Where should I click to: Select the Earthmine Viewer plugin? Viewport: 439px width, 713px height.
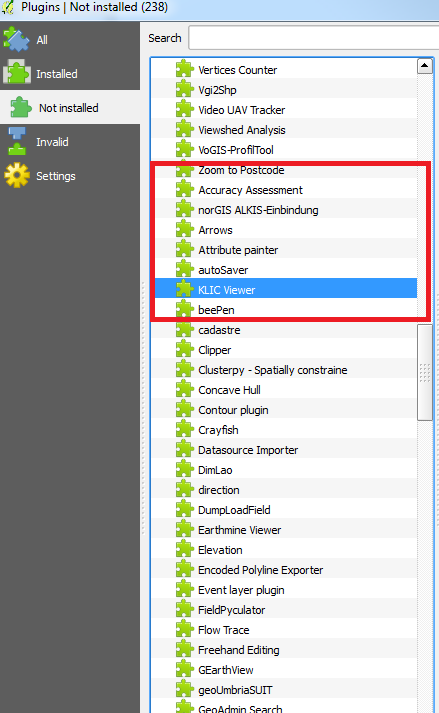(284, 530)
